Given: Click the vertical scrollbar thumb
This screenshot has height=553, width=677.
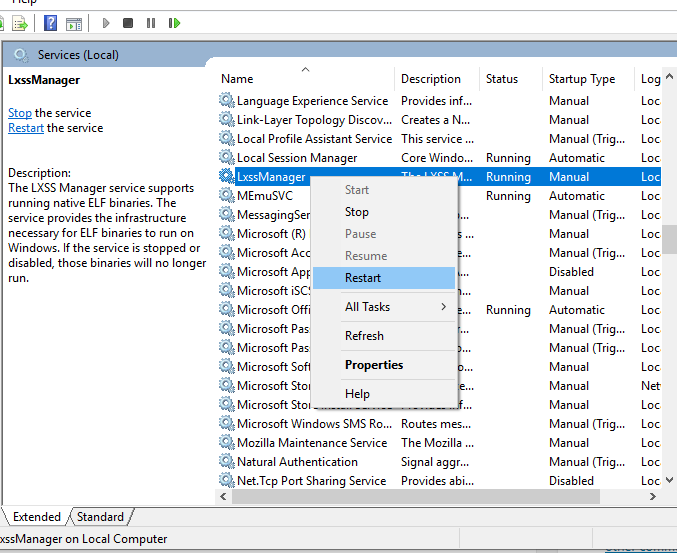Looking at the screenshot, I should (669, 239).
